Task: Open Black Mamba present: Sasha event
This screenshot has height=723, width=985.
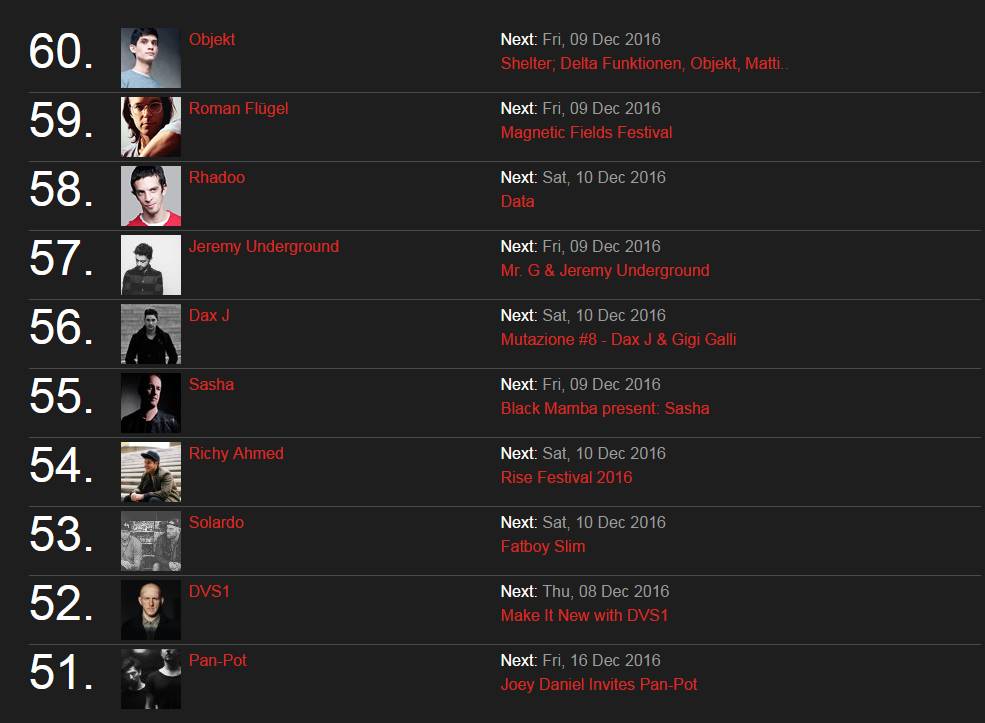Action: coord(605,409)
